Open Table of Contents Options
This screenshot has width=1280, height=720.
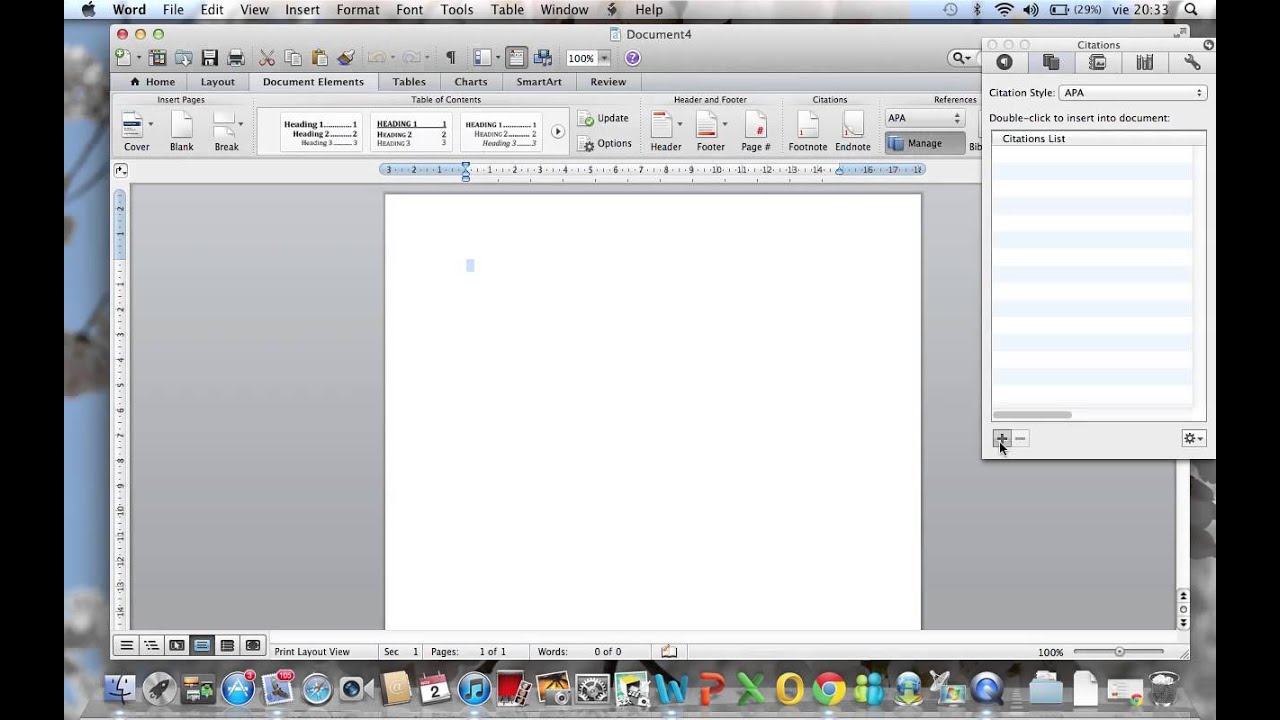[605, 144]
